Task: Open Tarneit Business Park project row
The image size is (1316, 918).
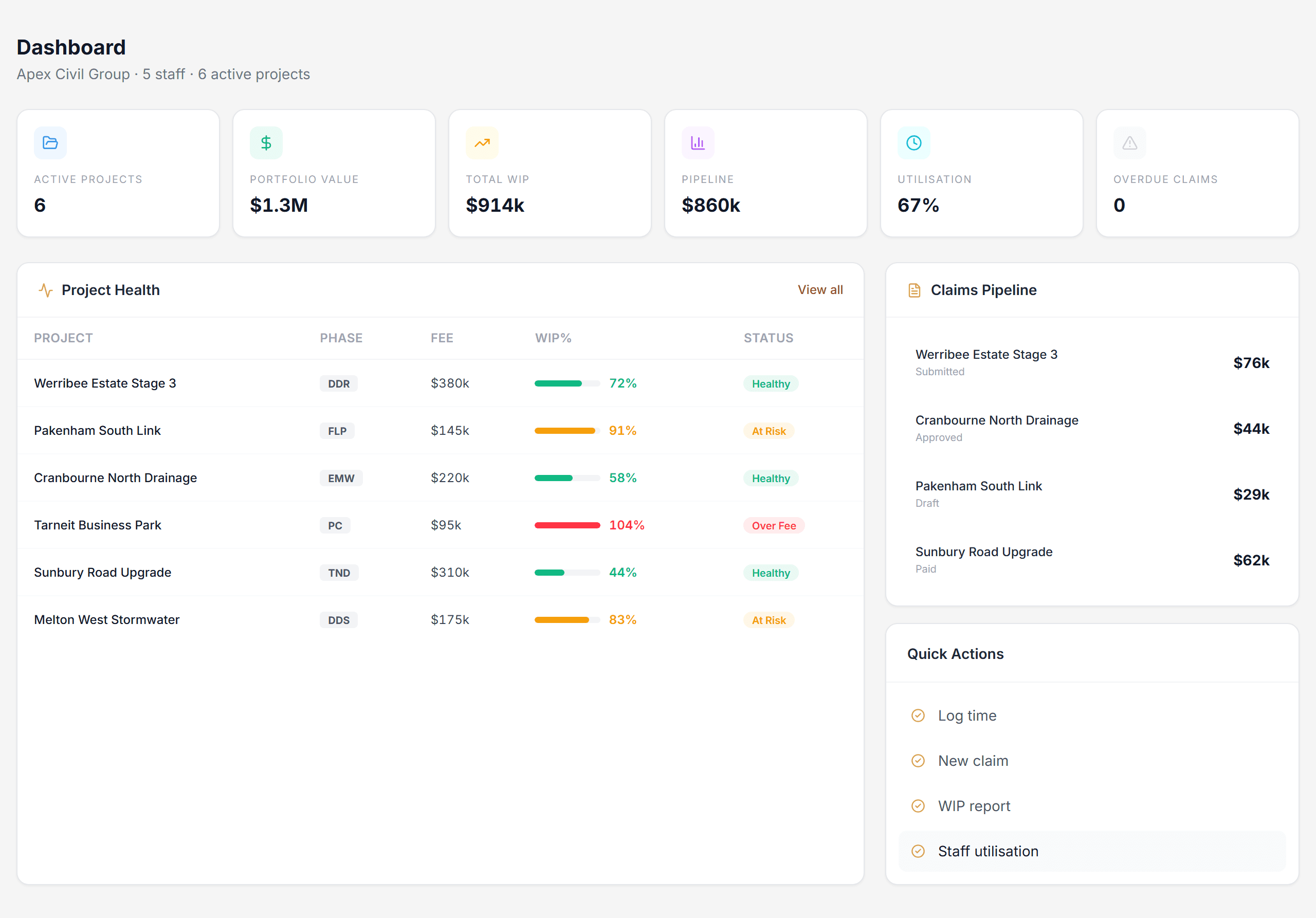Action: pyautogui.click(x=440, y=525)
